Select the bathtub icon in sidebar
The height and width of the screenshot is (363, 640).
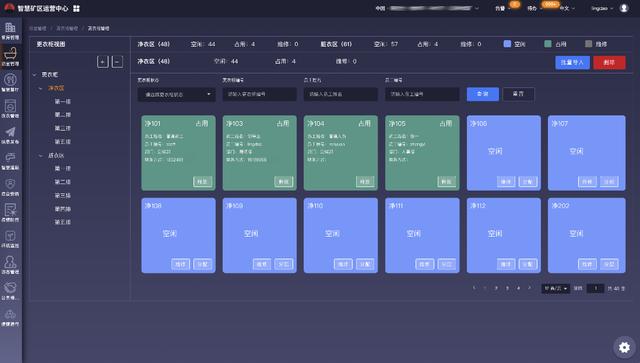click(10, 53)
